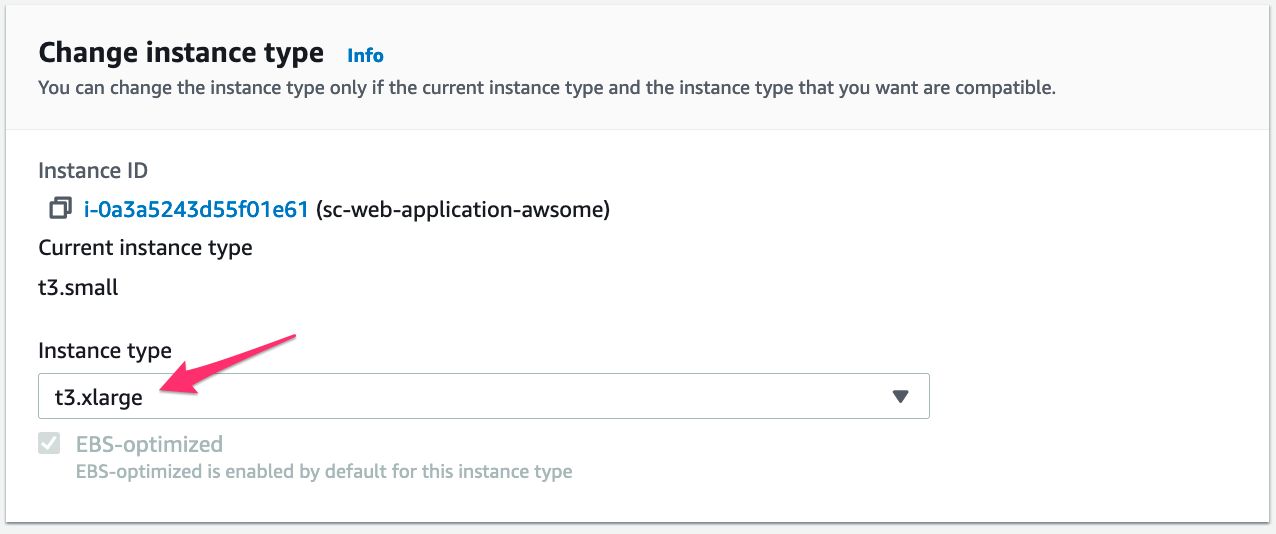
Task: Click the "Current instance type" label
Action: tap(145, 247)
